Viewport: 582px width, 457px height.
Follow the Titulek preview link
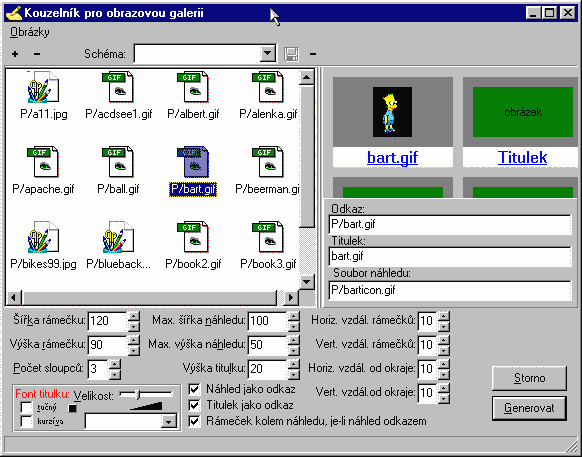pyautogui.click(x=522, y=157)
